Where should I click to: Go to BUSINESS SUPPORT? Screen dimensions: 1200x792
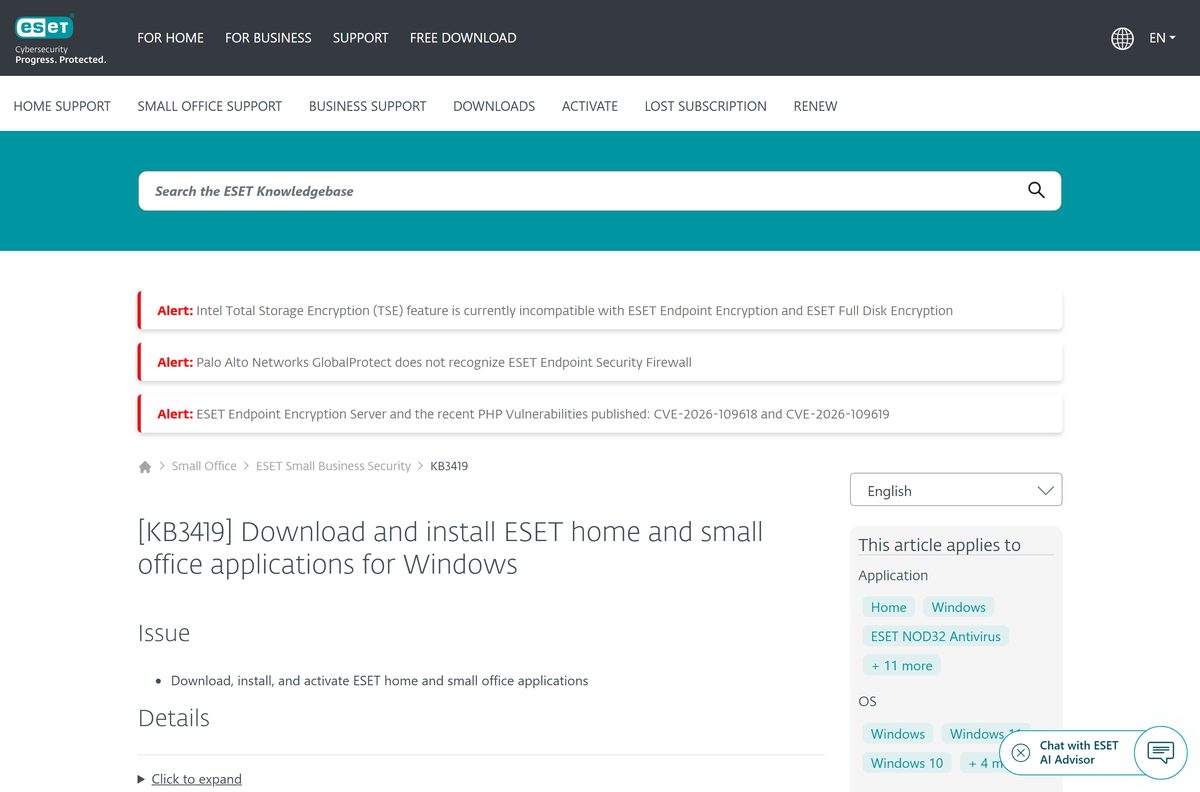(367, 106)
